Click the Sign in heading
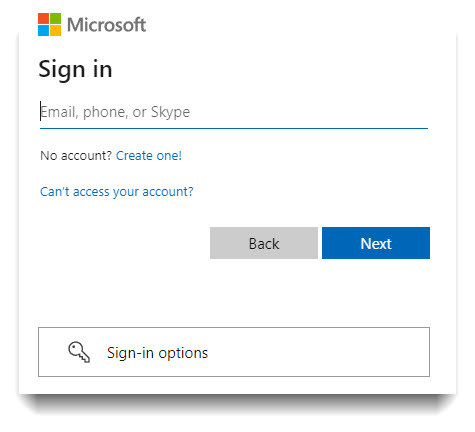 point(75,70)
